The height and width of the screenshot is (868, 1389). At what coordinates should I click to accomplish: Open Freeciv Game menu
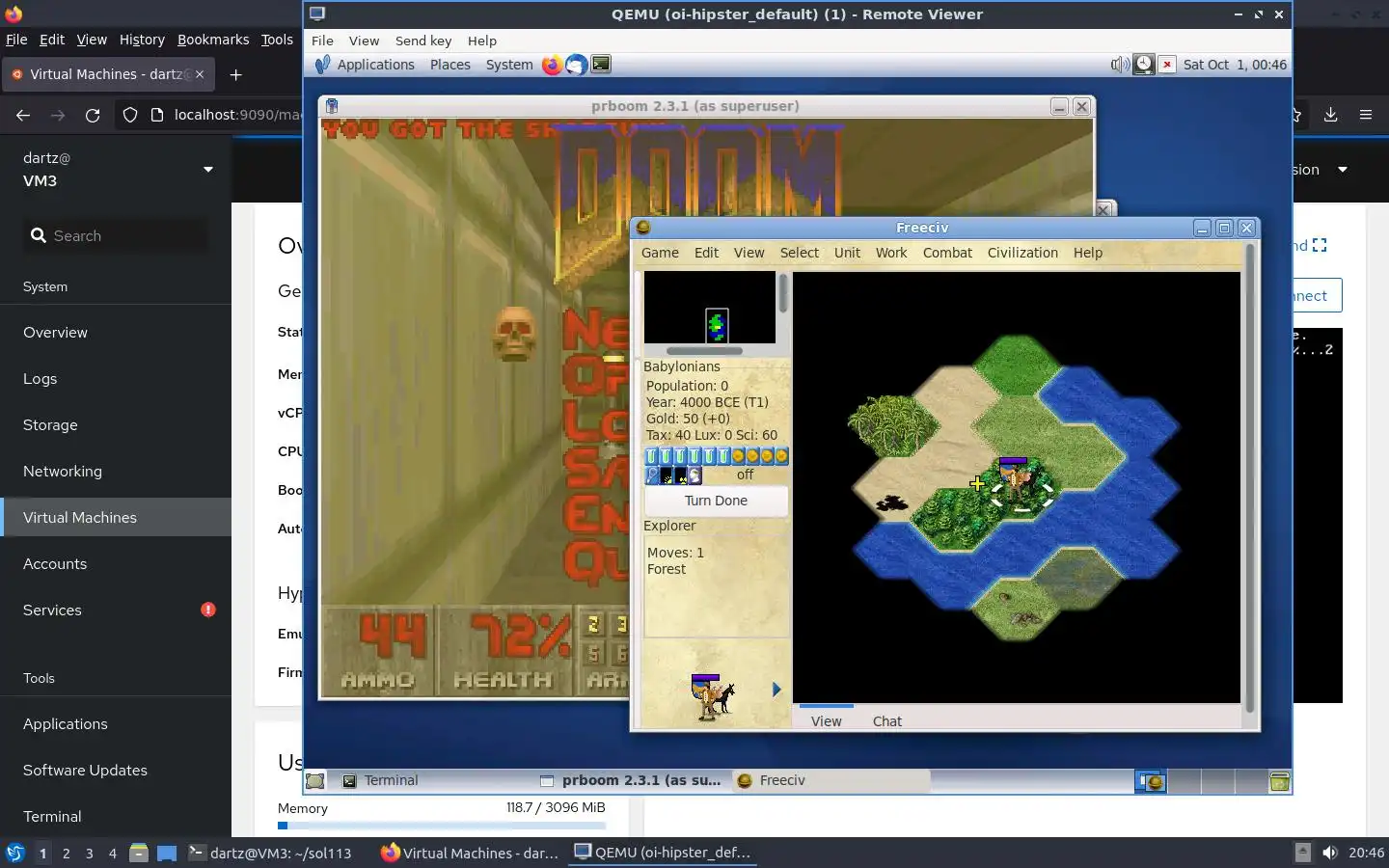(x=660, y=253)
